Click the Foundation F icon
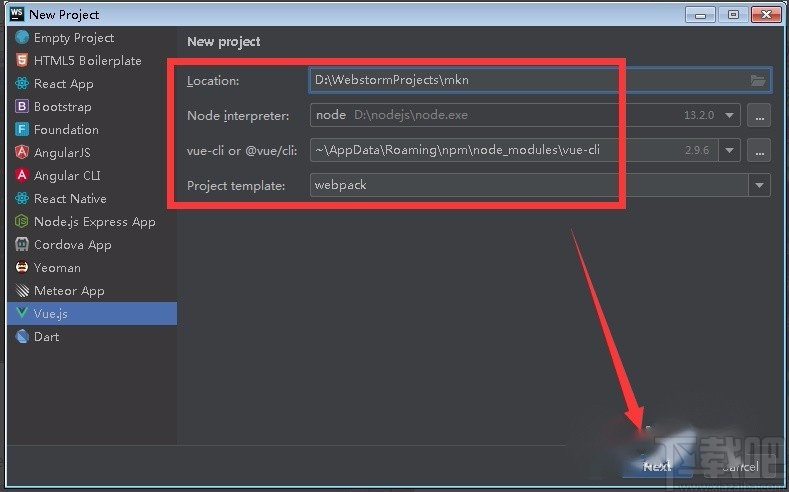This screenshot has height=492, width=789. pos(22,130)
